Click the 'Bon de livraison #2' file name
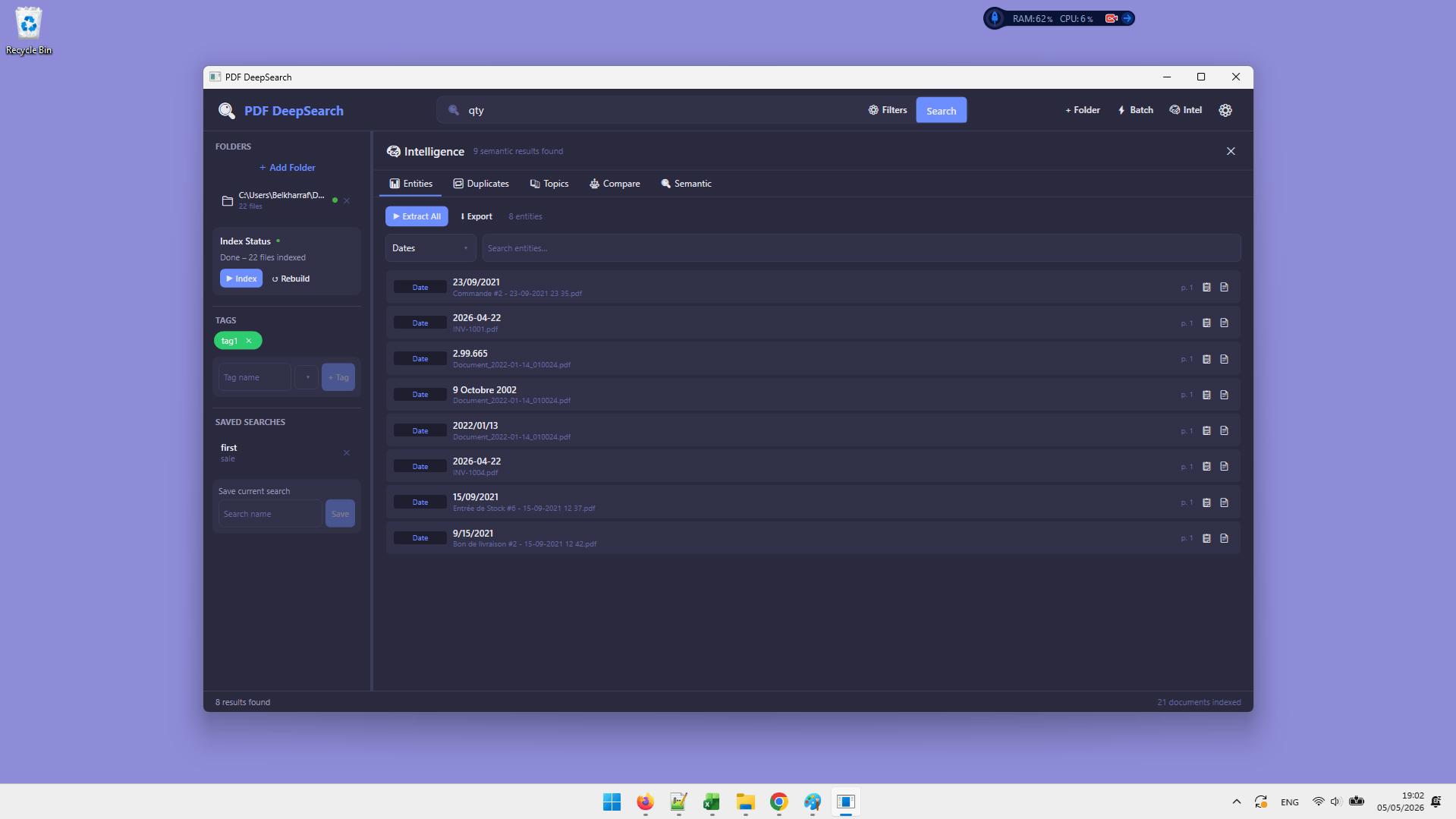This screenshot has height=819, width=1456. pyautogui.click(x=524, y=544)
